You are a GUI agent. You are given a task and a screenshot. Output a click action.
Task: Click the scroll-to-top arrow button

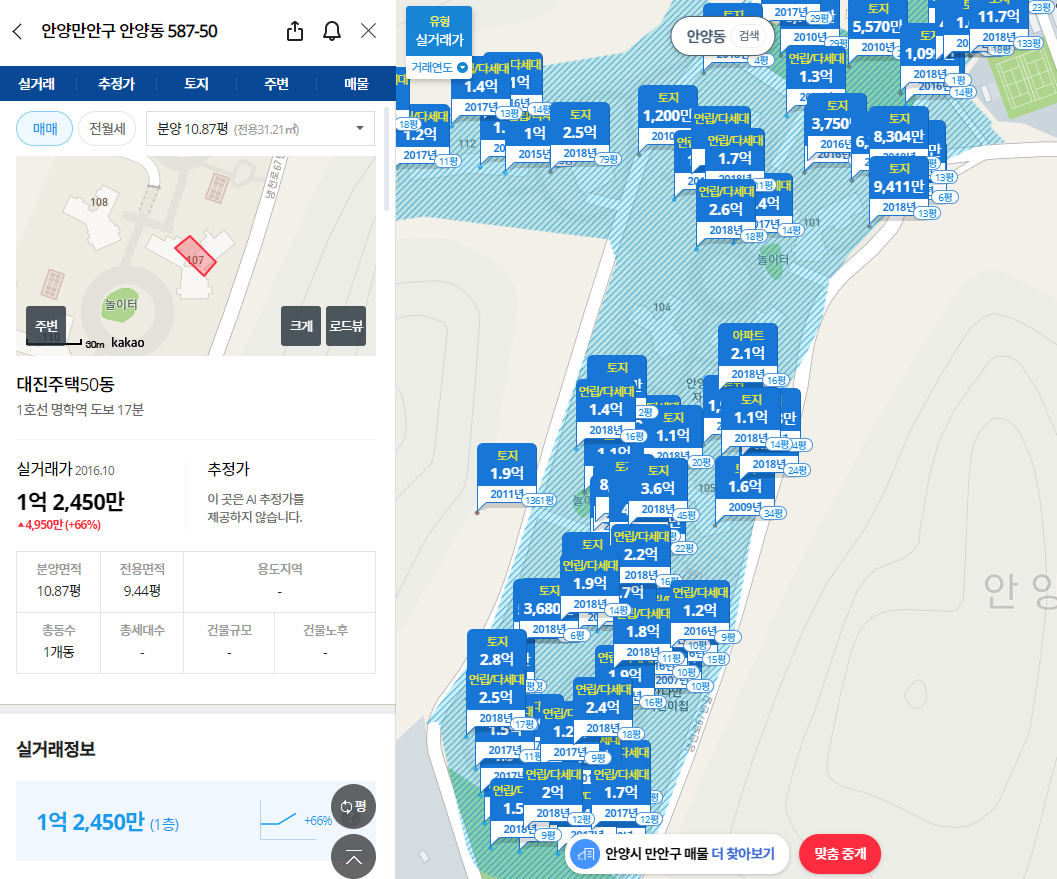click(353, 855)
